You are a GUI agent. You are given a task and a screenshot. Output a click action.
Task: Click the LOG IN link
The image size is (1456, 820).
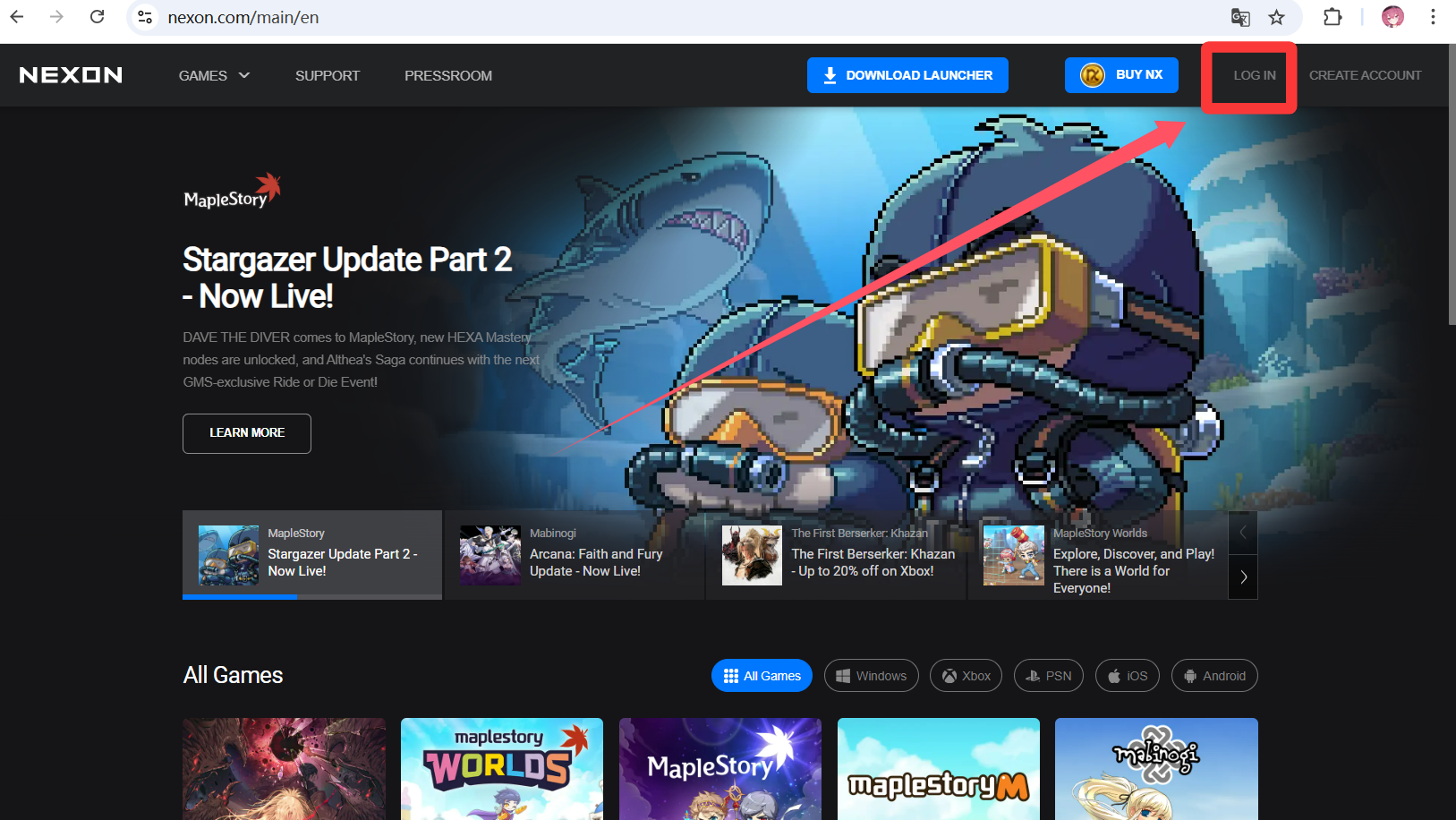tap(1254, 76)
